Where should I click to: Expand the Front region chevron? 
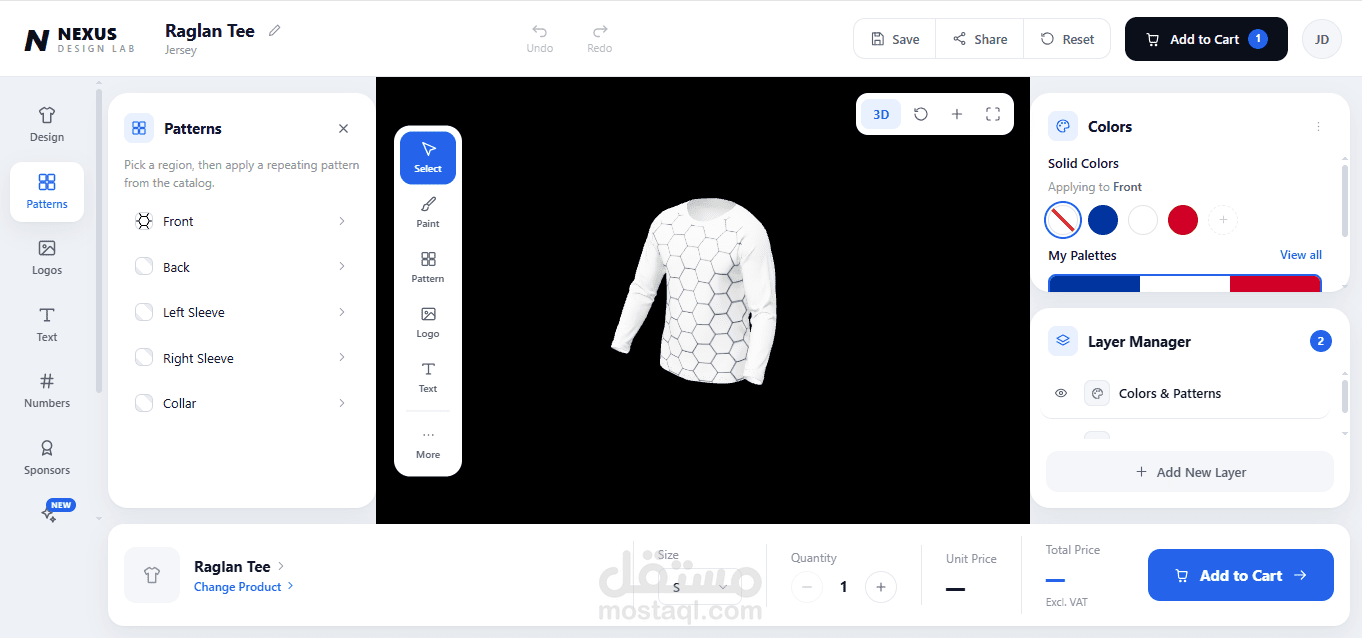pyautogui.click(x=342, y=221)
